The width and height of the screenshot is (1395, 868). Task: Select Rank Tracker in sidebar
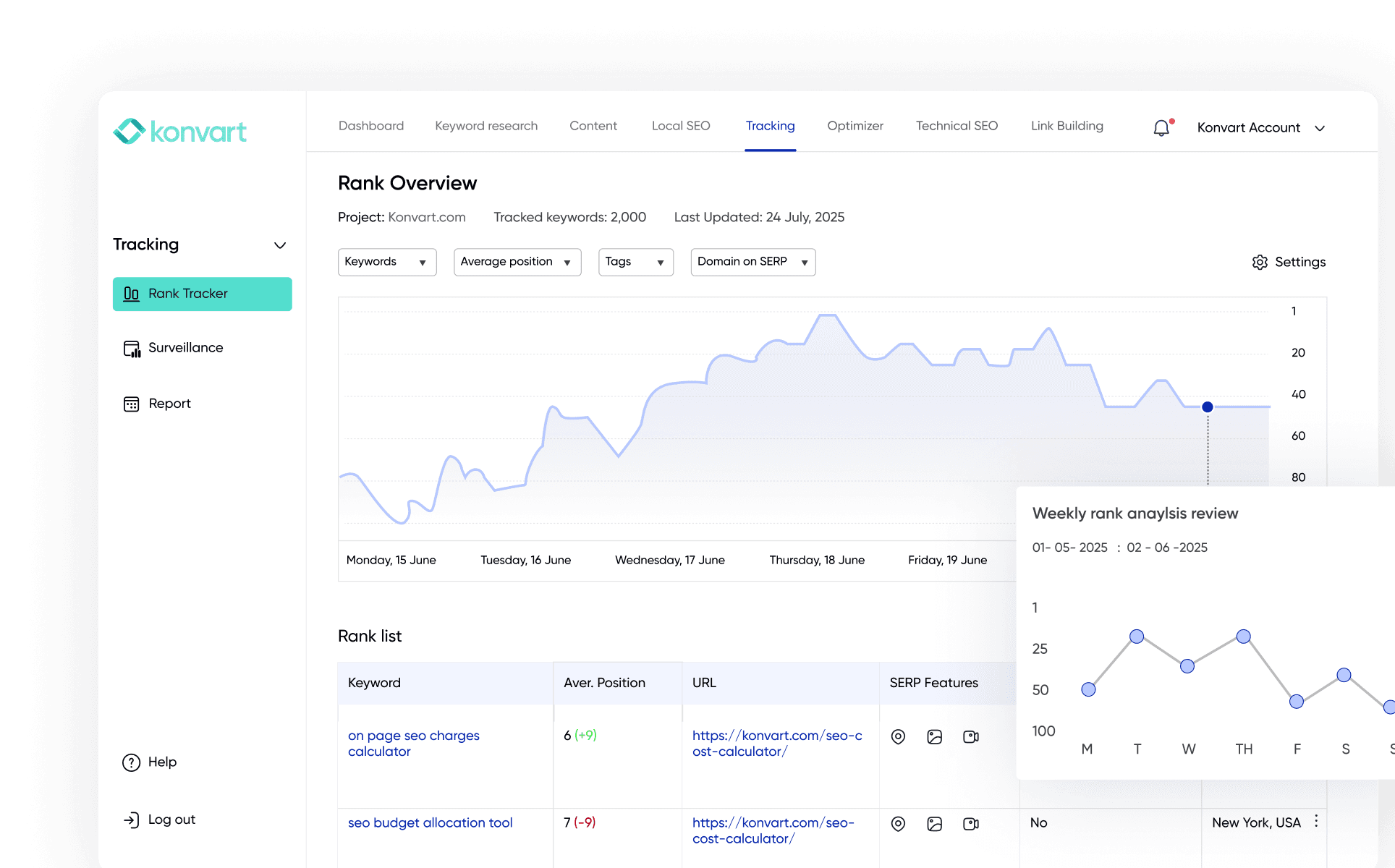202,294
